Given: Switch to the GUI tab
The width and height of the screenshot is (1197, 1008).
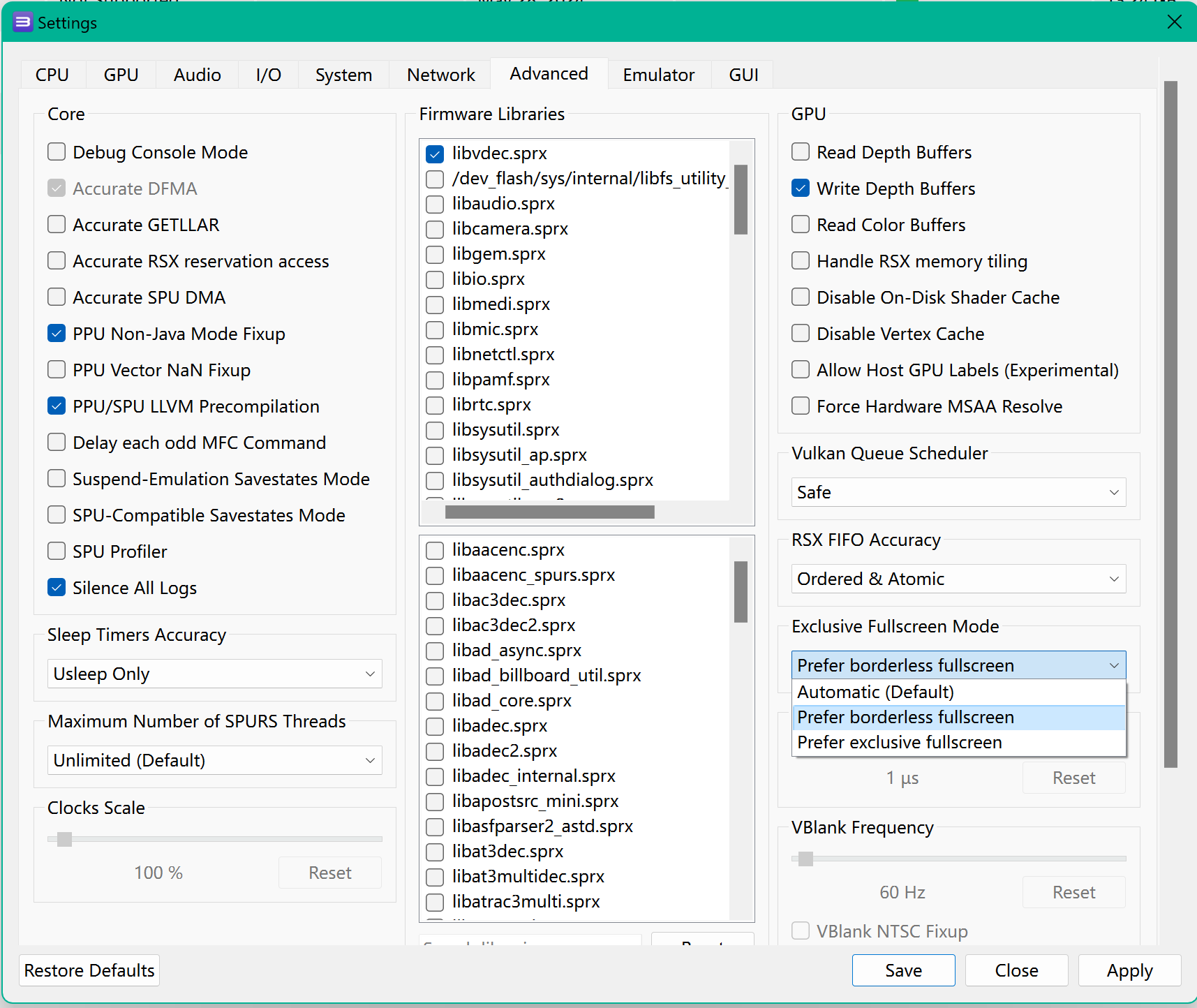Looking at the screenshot, I should click(743, 75).
